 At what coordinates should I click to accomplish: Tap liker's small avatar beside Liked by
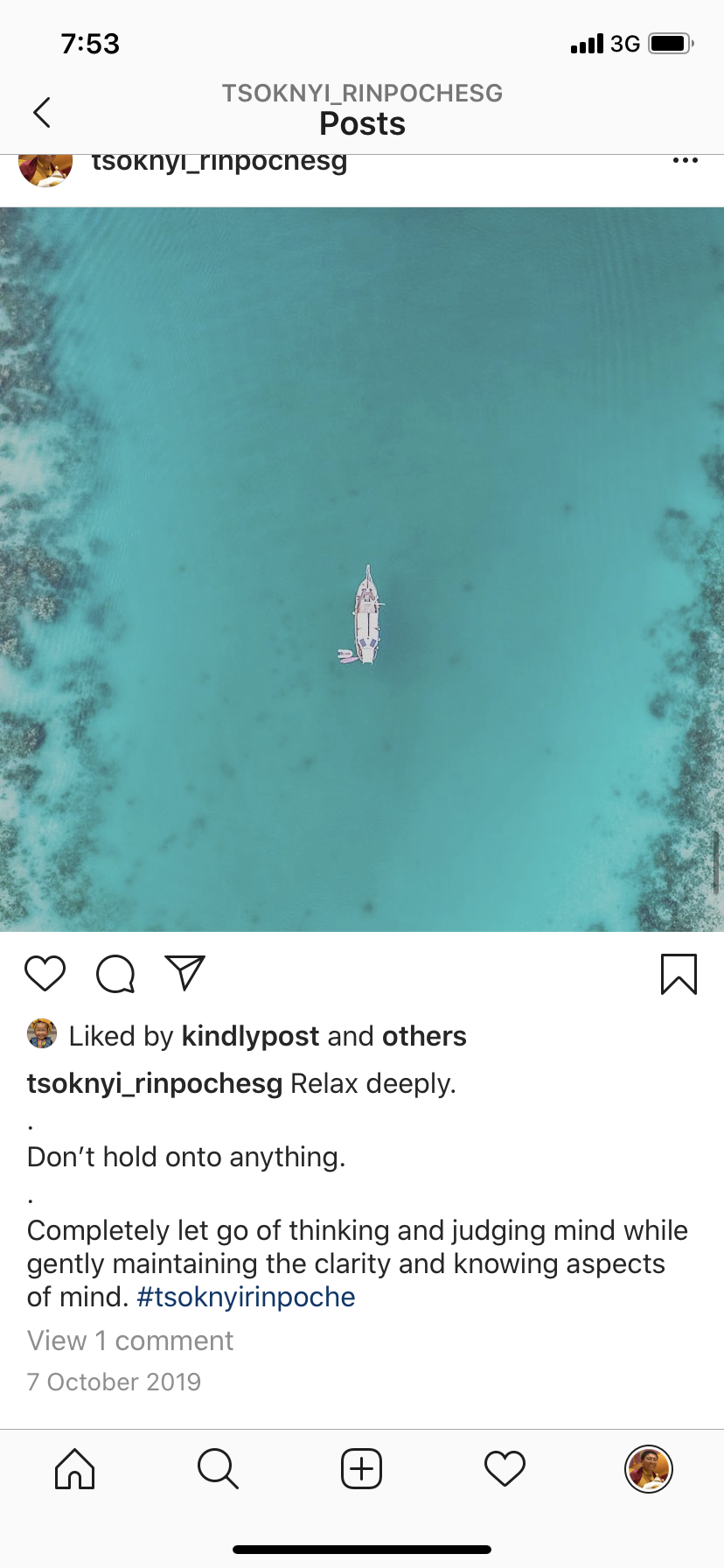click(x=42, y=1033)
